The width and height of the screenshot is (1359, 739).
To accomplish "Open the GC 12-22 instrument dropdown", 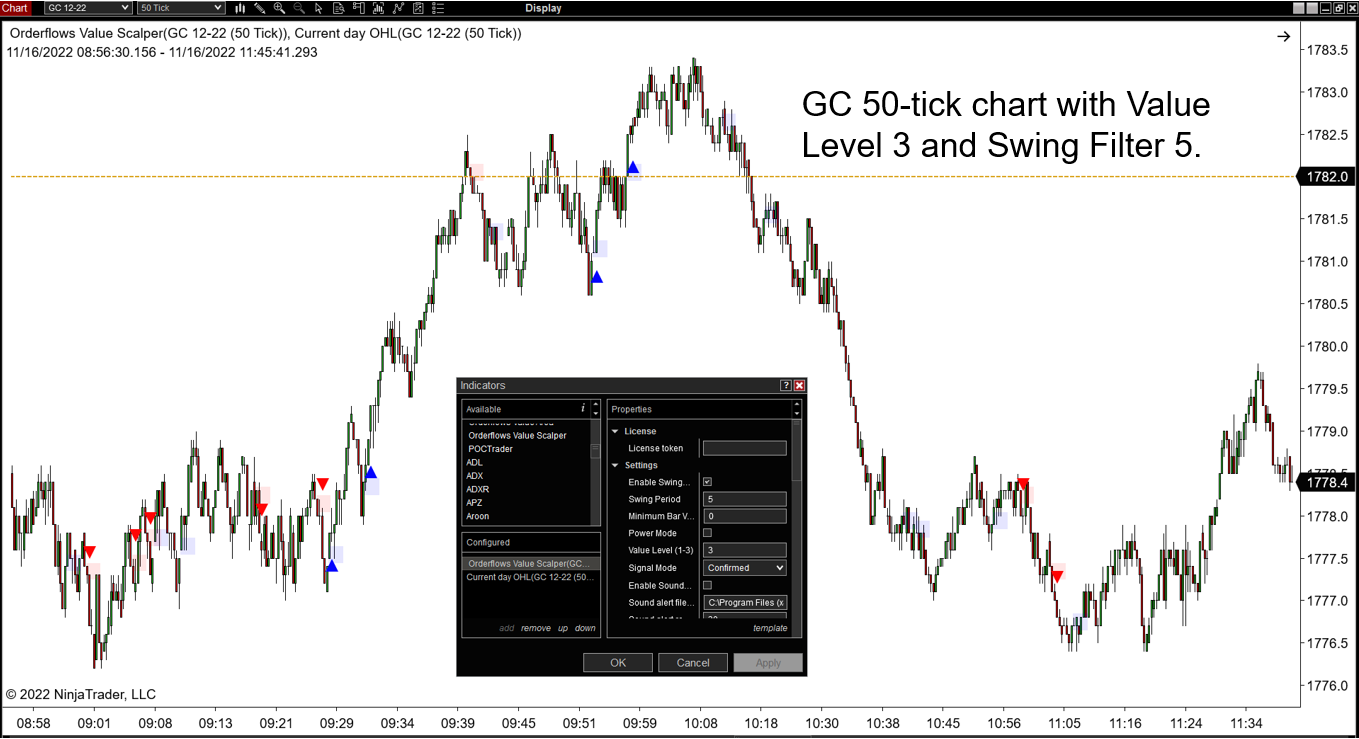I will pyautogui.click(x=88, y=8).
